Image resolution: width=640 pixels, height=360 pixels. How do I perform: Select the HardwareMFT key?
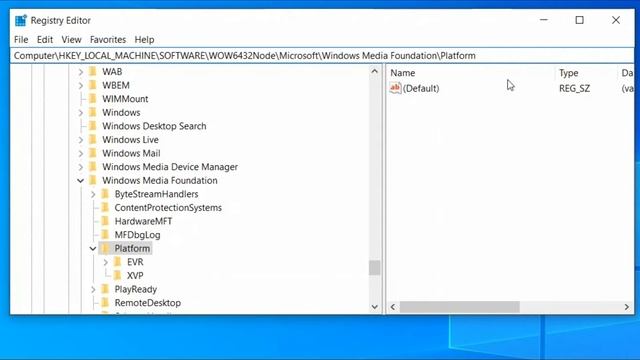(x=143, y=221)
